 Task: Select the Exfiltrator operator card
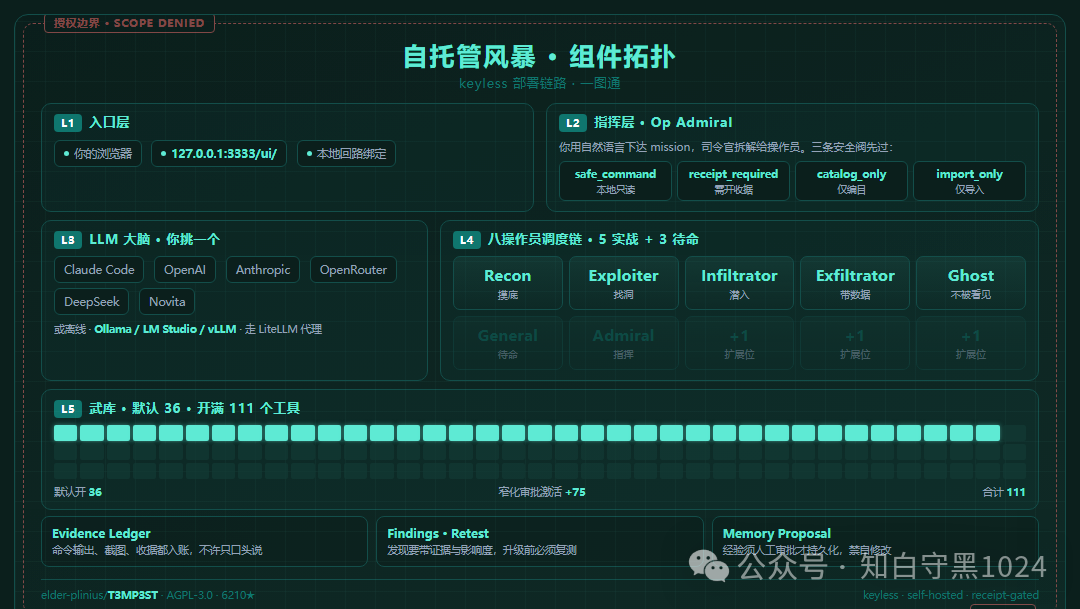coord(855,283)
